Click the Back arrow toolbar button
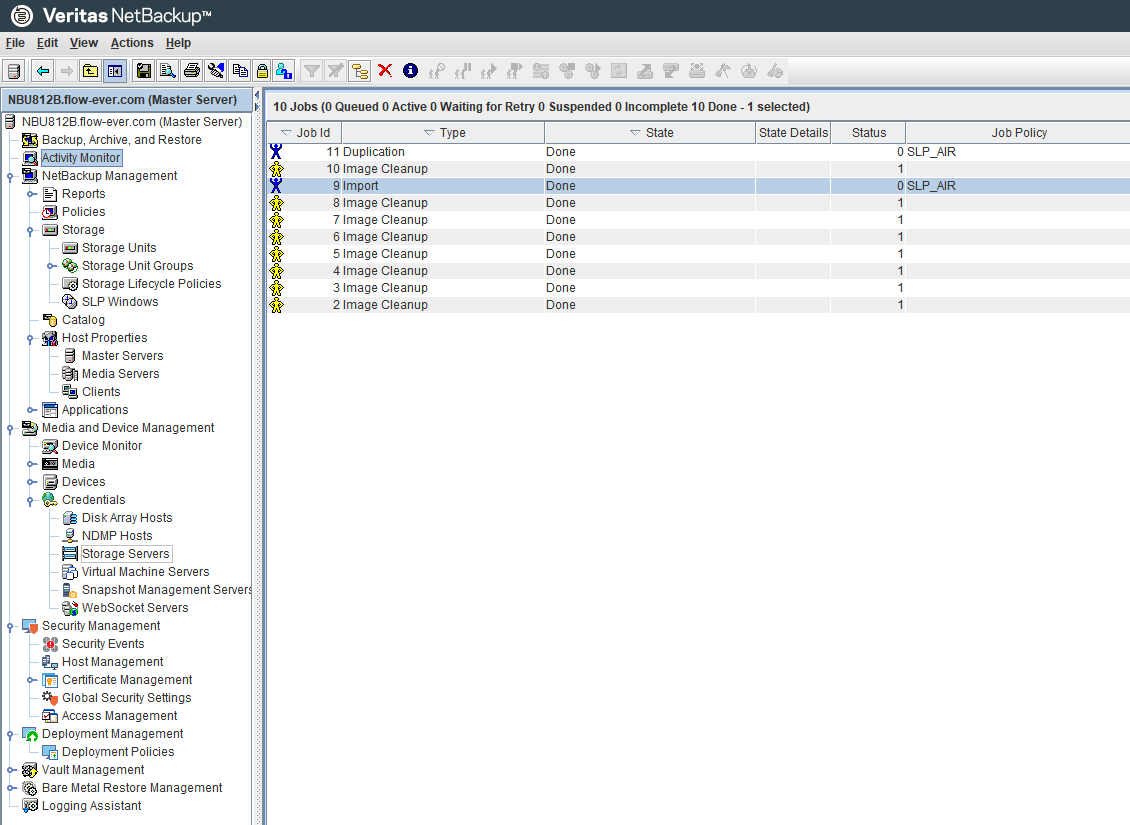Viewport: 1130px width, 825px height. pyautogui.click(x=43, y=71)
